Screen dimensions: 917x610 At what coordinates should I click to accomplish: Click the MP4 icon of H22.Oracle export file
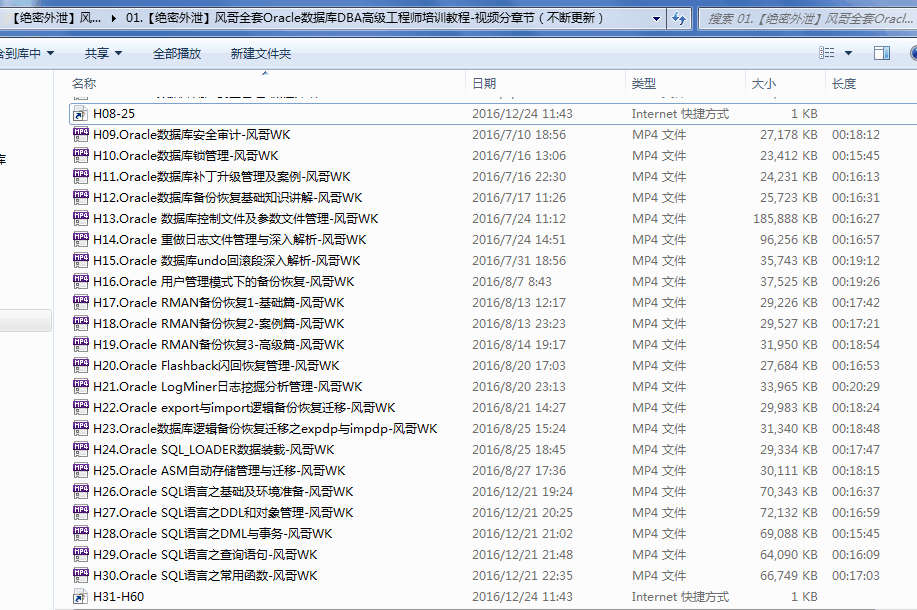[80, 408]
